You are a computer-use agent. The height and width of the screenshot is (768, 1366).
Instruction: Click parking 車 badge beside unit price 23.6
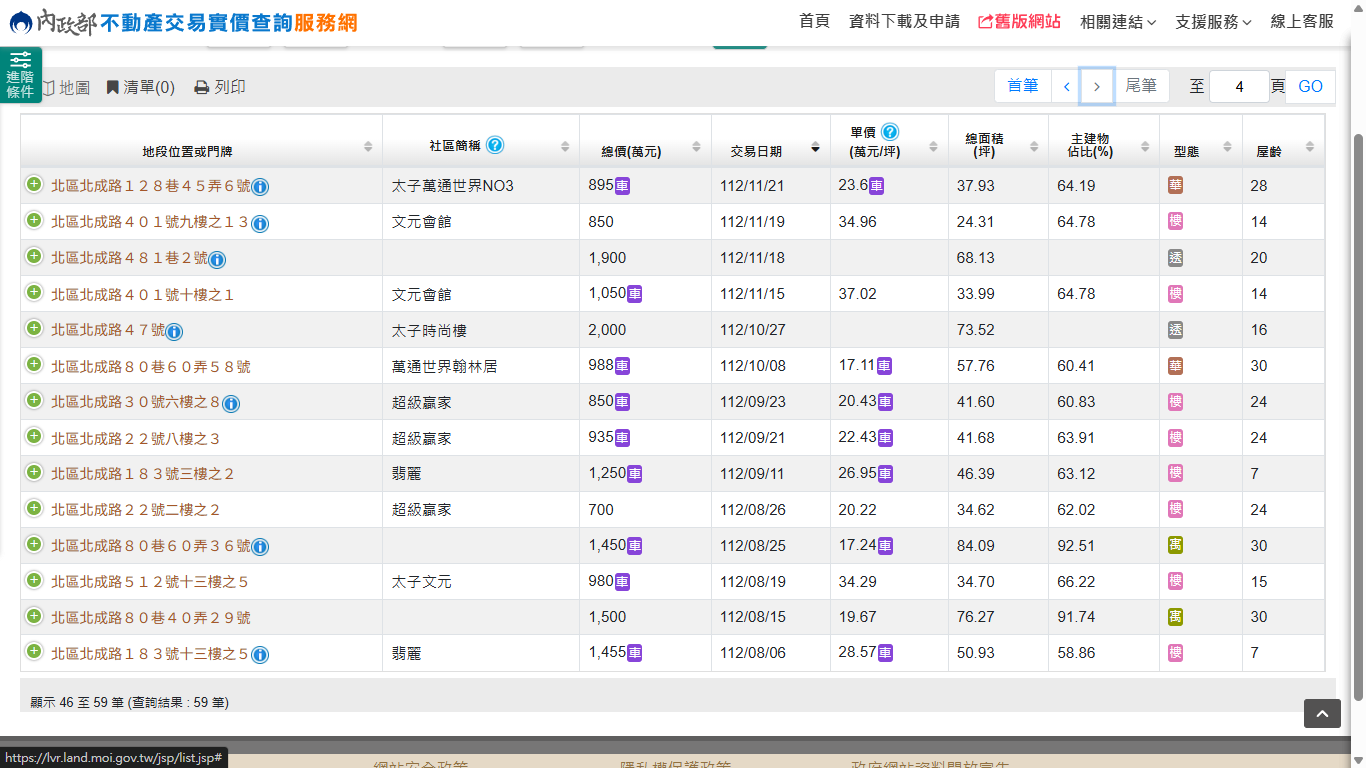point(877,186)
